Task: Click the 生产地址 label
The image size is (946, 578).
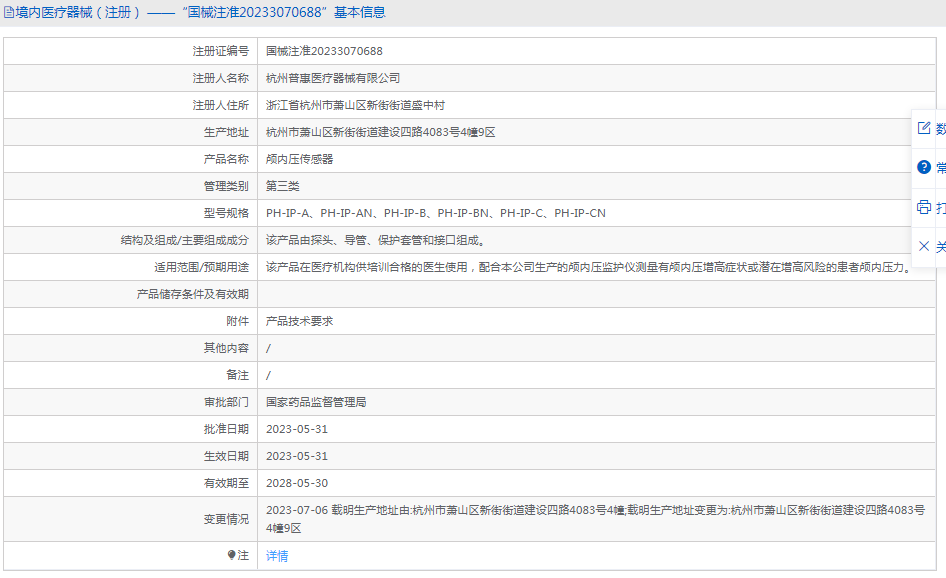Action: 226,132
